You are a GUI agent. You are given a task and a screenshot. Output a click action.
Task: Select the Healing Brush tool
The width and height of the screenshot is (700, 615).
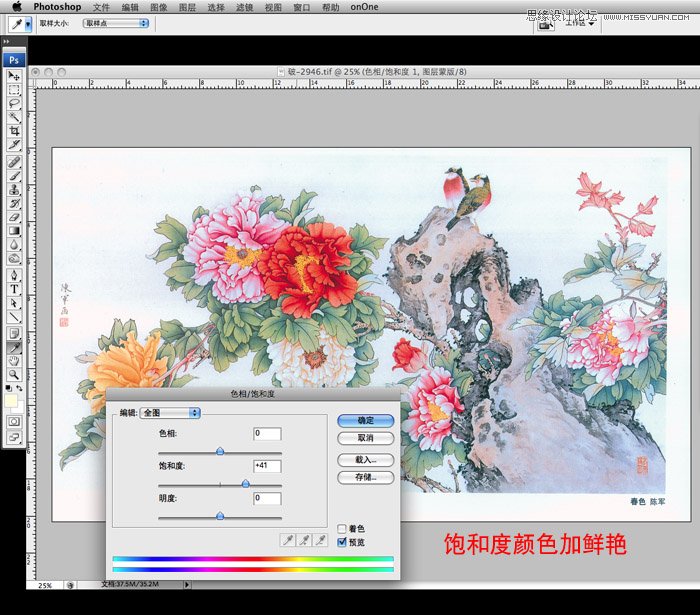click(14, 162)
